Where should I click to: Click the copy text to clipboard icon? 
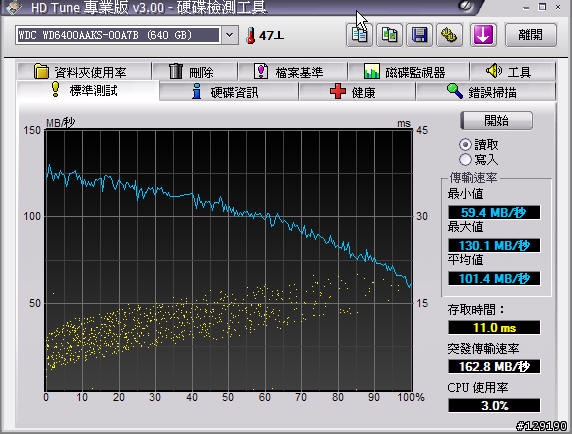[x=359, y=35]
